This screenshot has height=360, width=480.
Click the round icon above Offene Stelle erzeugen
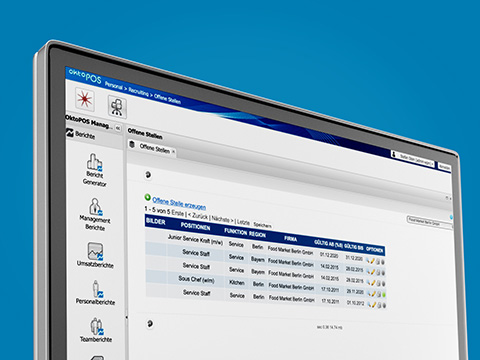click(148, 175)
